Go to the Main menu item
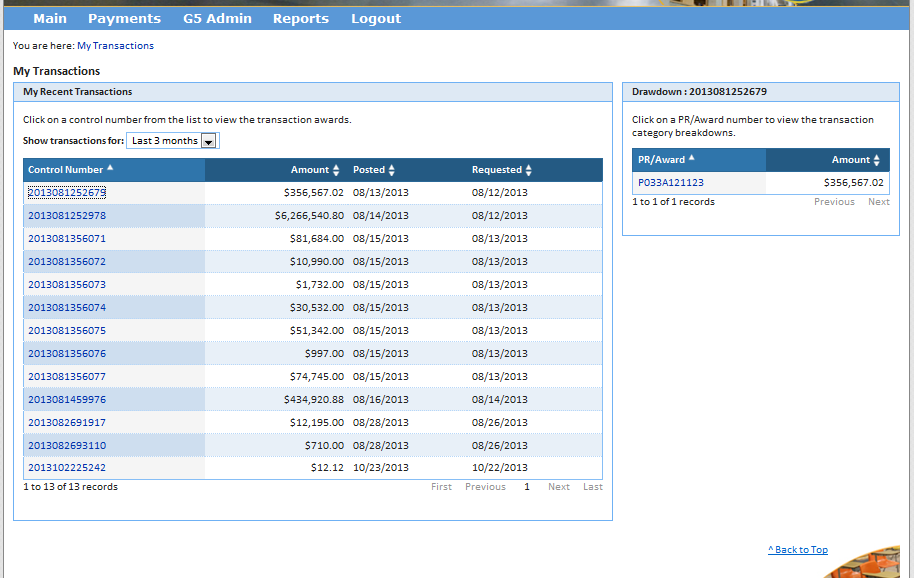This screenshot has height=578, width=914. 50,18
